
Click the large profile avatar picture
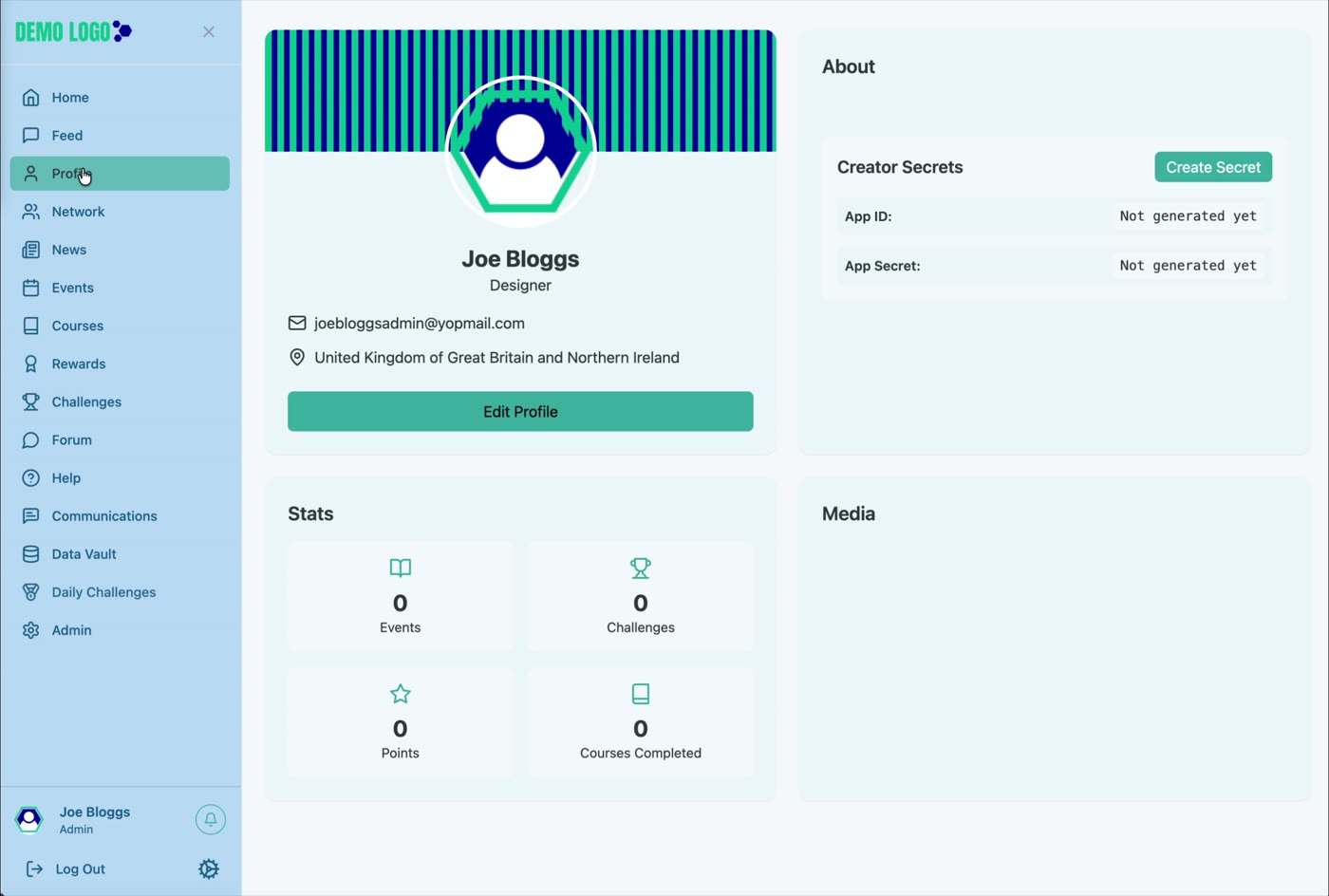point(520,150)
